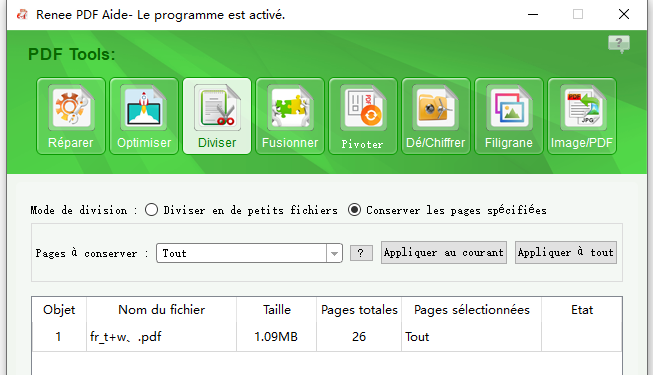Click the Nom du fichier column header
The image size is (653, 375).
pyautogui.click(x=162, y=310)
